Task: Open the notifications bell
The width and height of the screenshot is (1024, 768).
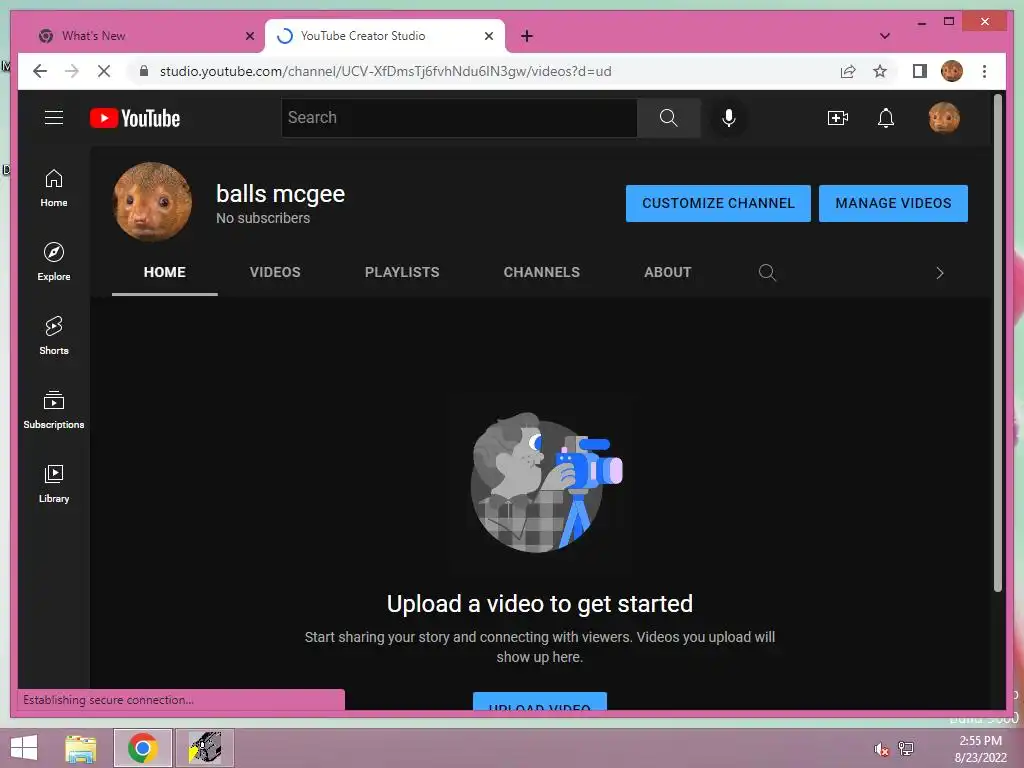Action: click(x=886, y=118)
